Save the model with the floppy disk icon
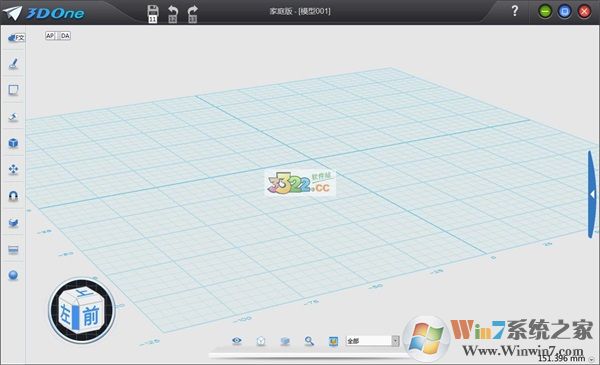The height and width of the screenshot is (365, 600). [x=153, y=13]
